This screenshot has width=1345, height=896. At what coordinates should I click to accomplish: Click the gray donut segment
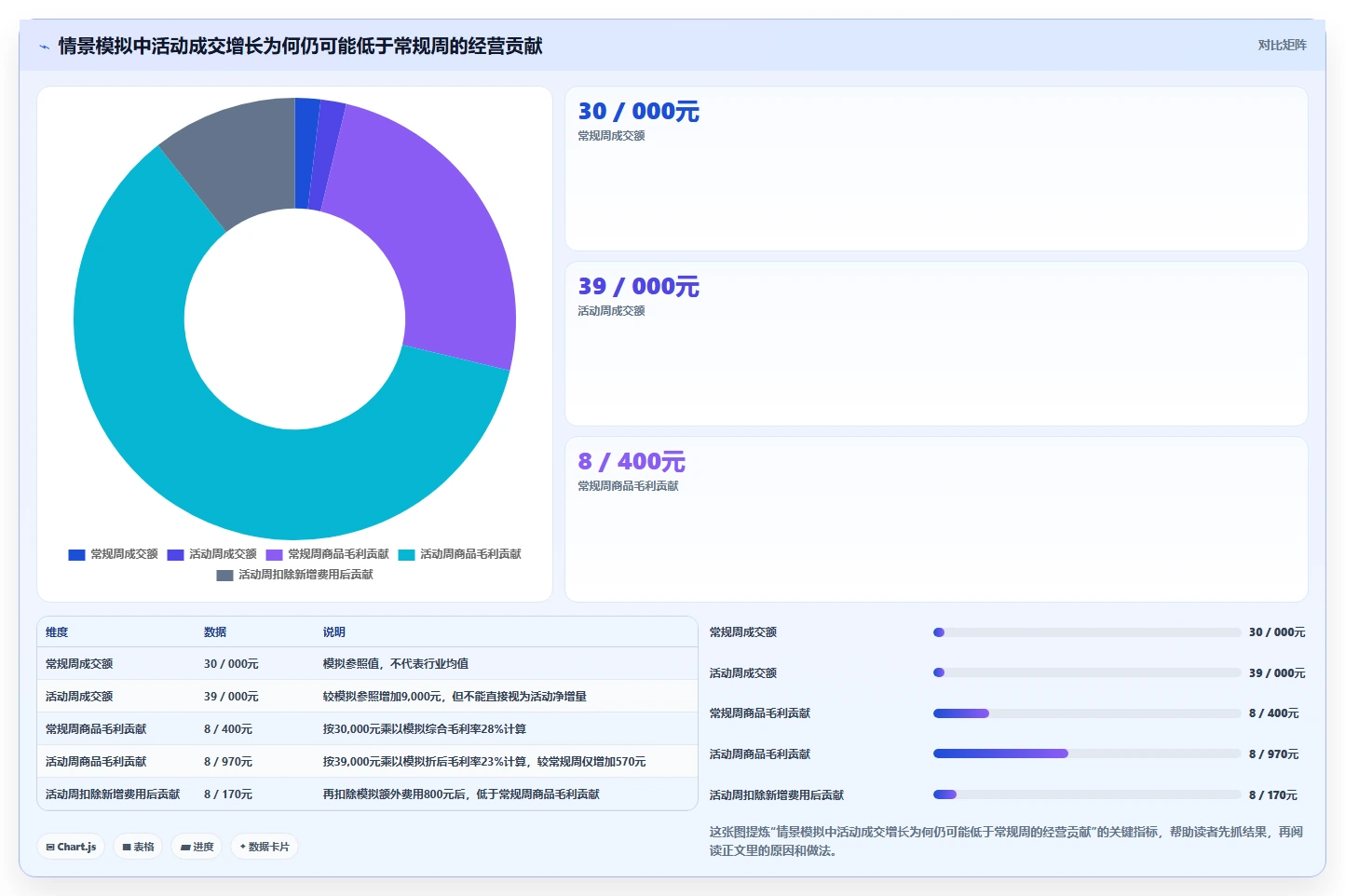(238, 158)
